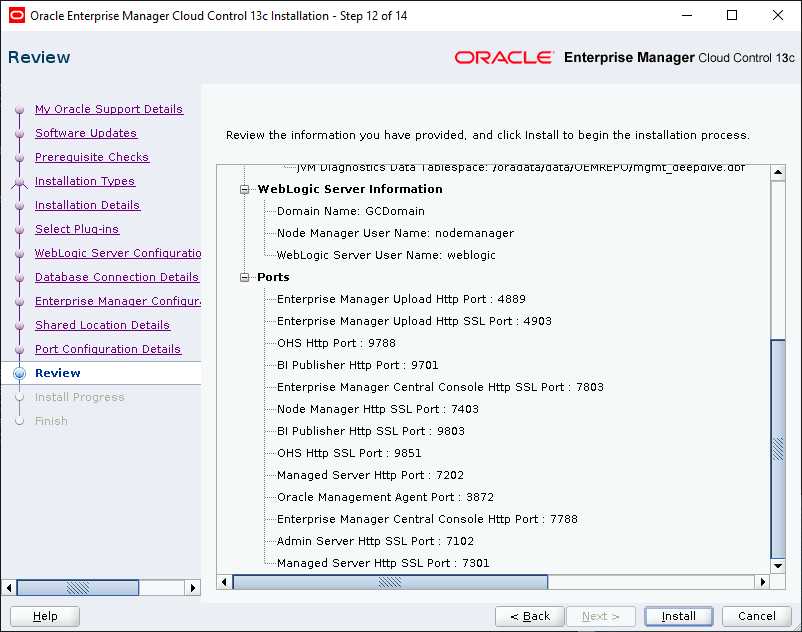Screen dimensions: 802x632
Task: Start installation with the Install button
Action: click(x=679, y=616)
